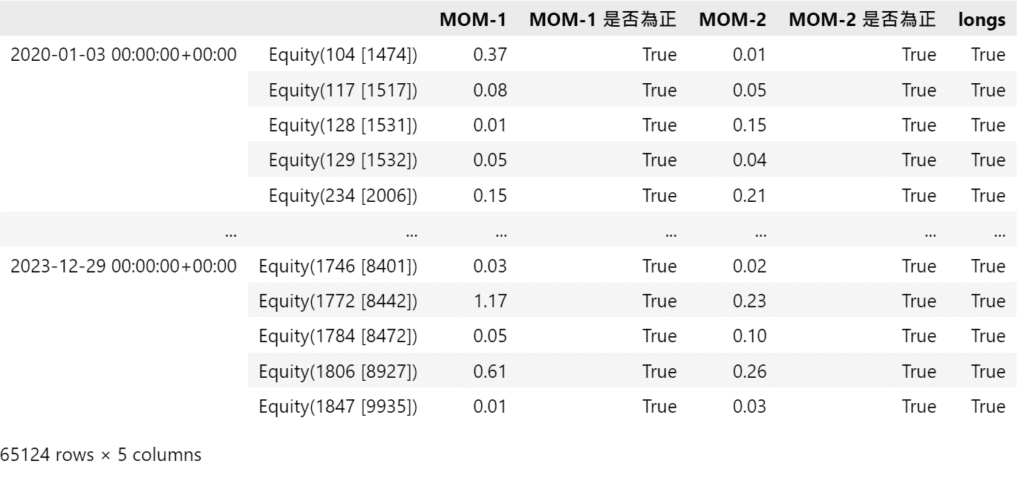Click the Equity(117 [1517]) row label
The width and height of the screenshot is (1024, 481).
click(x=343, y=90)
